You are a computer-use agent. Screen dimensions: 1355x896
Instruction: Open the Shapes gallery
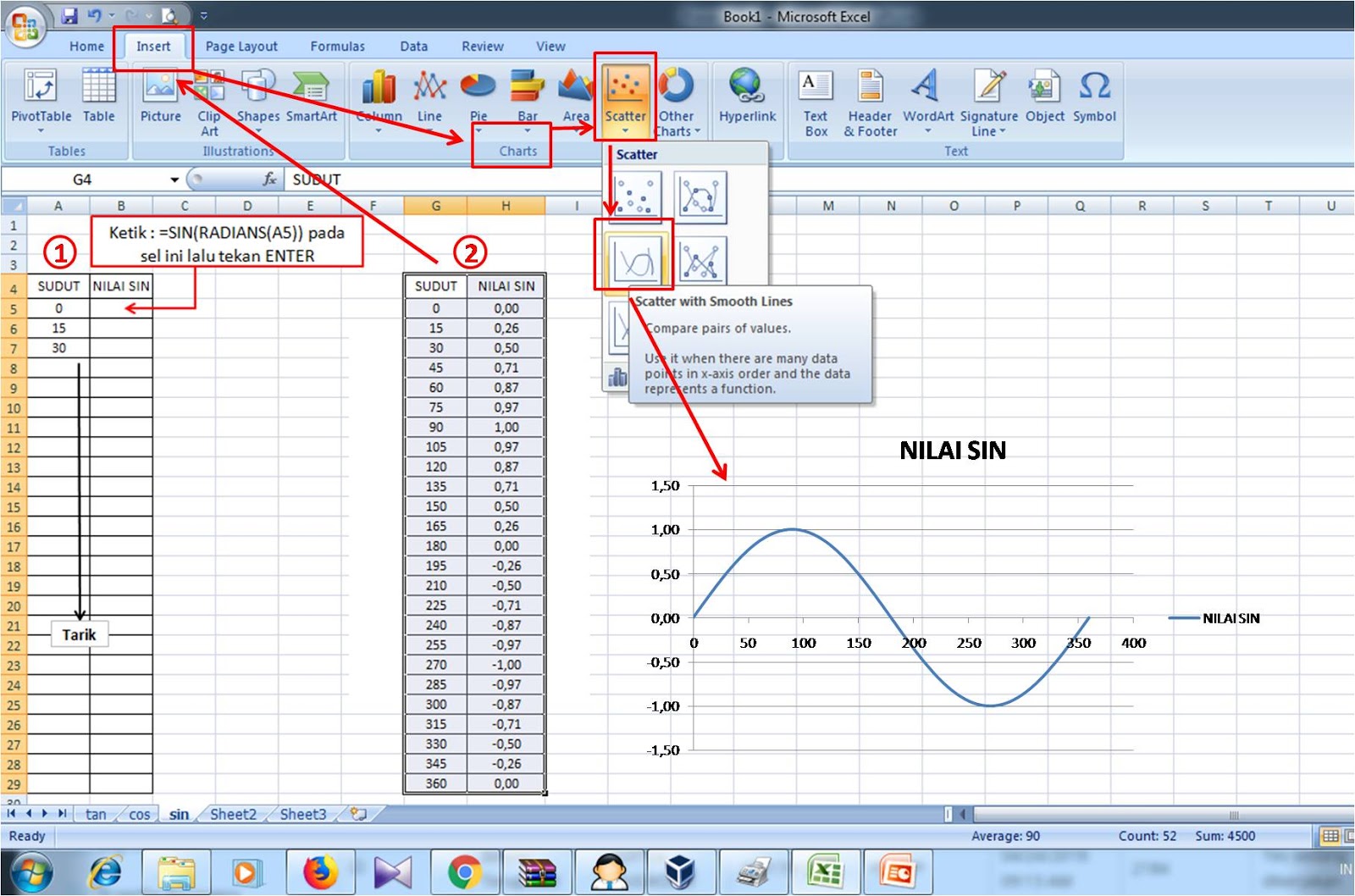pyautogui.click(x=257, y=100)
